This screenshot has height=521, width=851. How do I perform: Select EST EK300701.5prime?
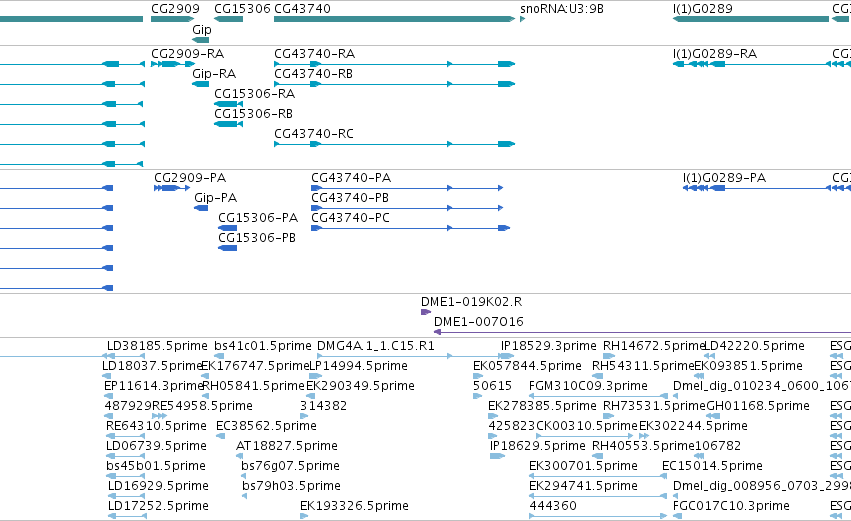coord(583,467)
